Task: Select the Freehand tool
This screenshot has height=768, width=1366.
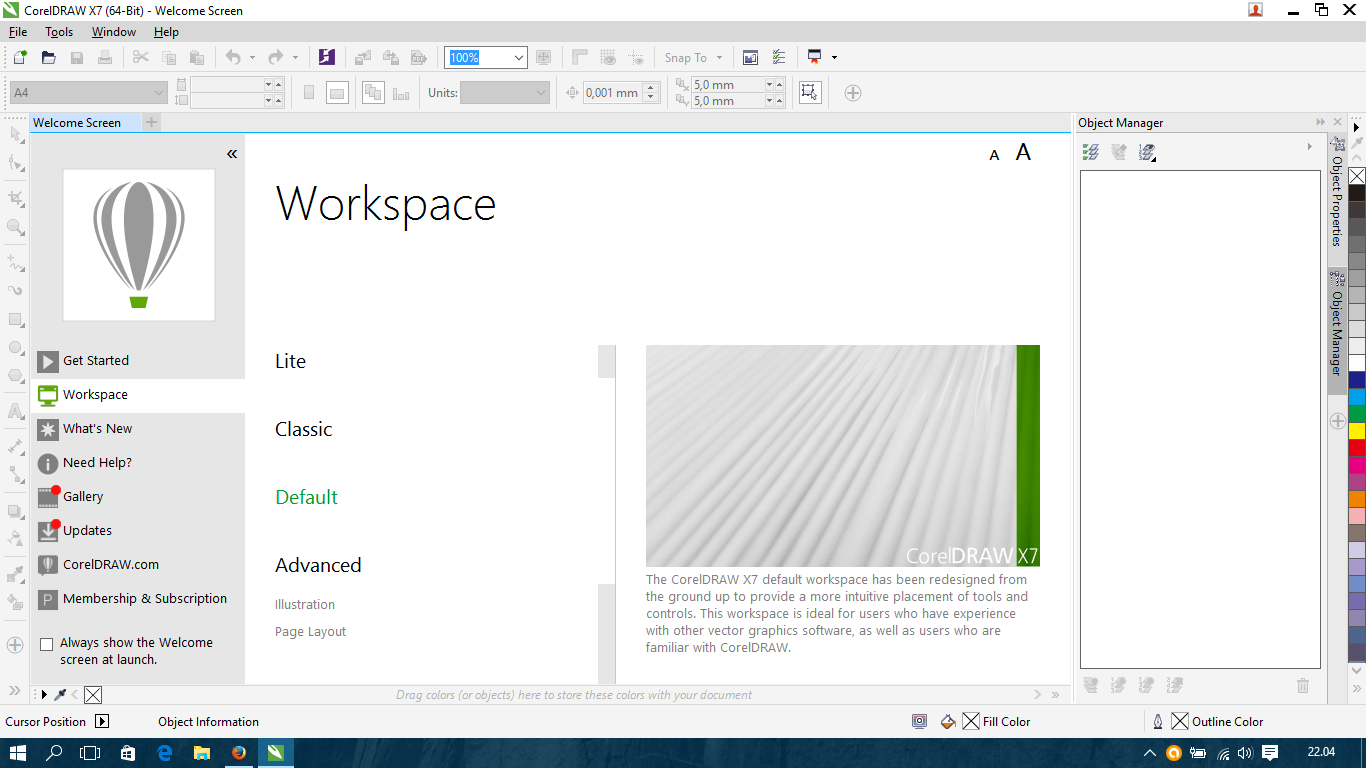Action: [15, 262]
